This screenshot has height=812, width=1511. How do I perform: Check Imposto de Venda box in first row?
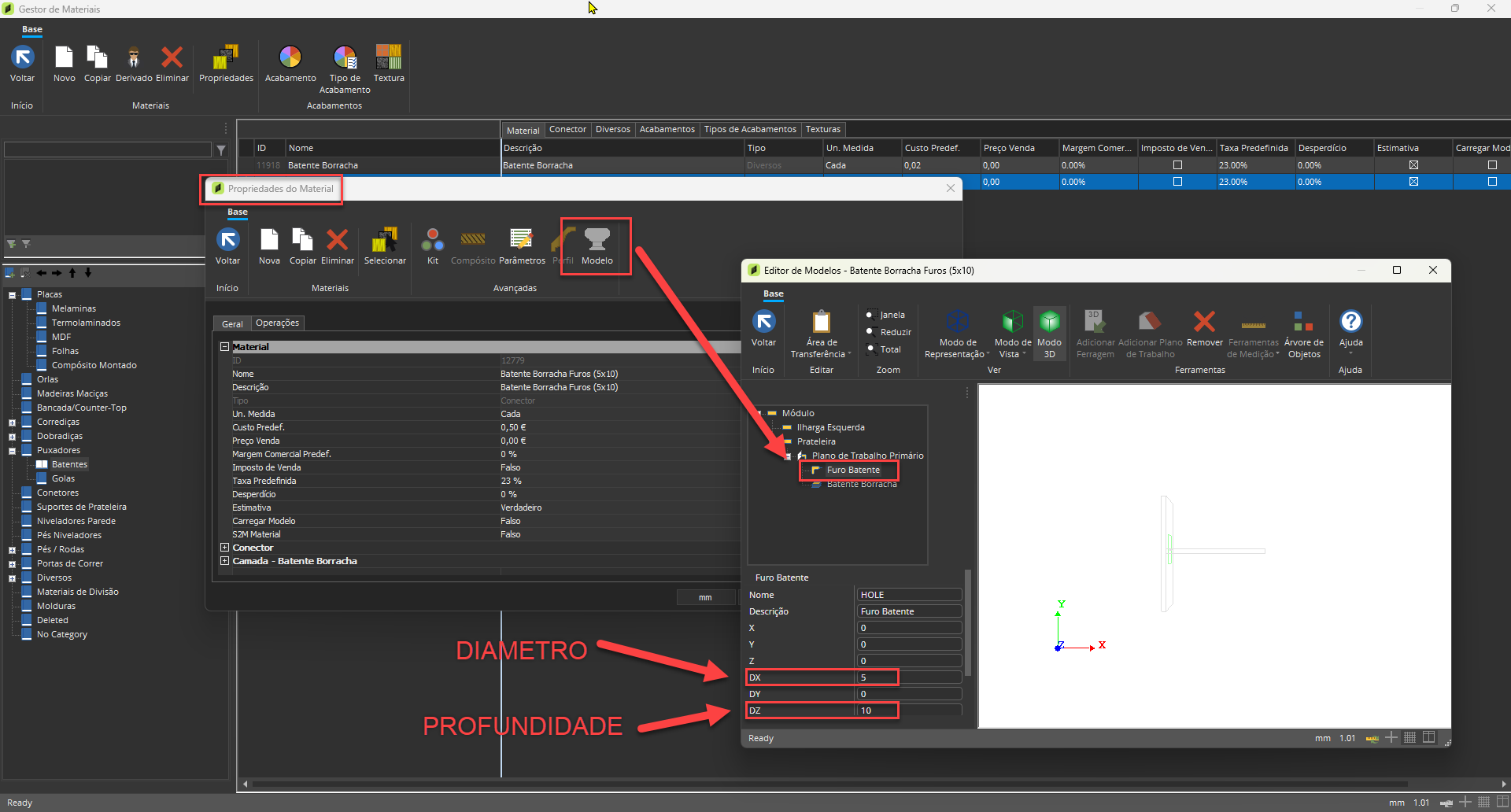[x=1177, y=165]
